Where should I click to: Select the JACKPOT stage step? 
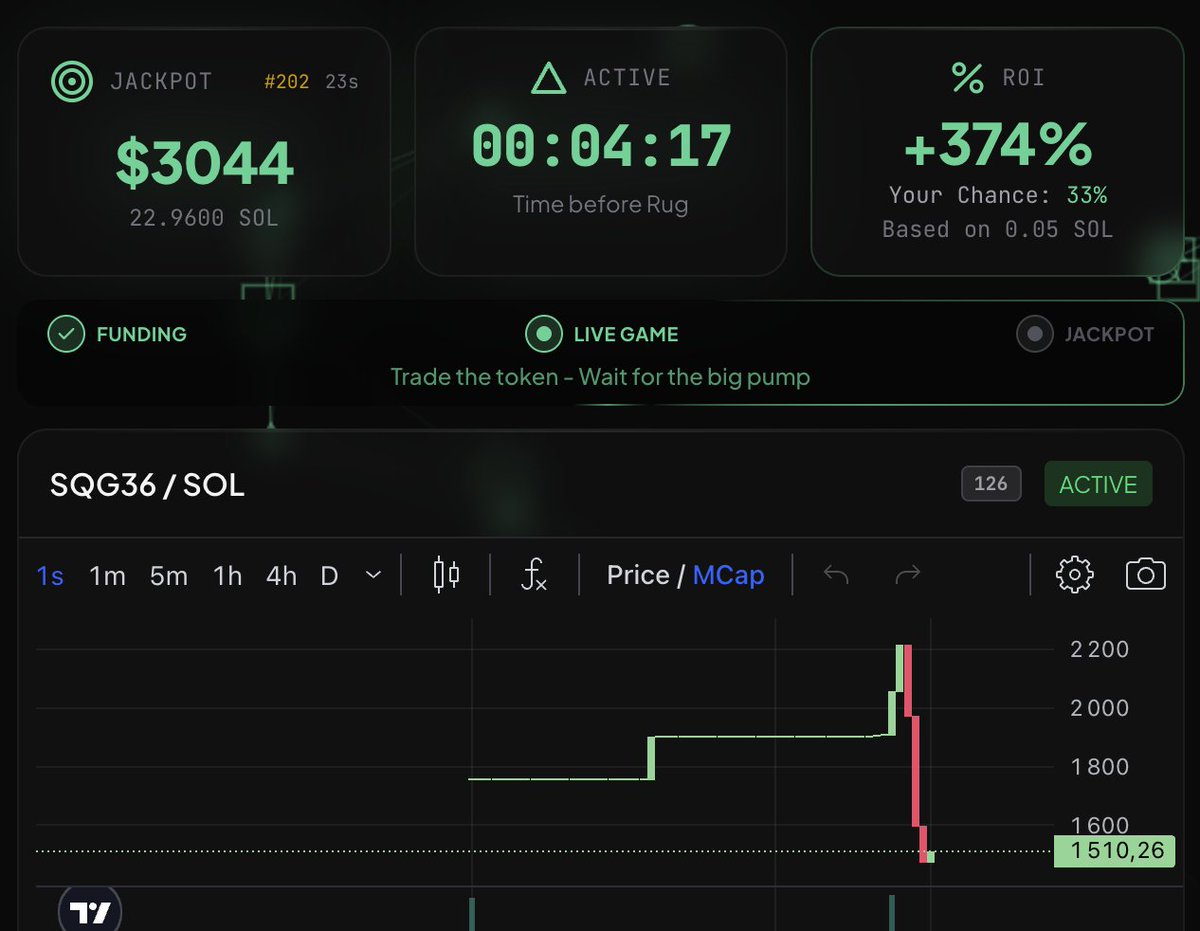point(1085,335)
